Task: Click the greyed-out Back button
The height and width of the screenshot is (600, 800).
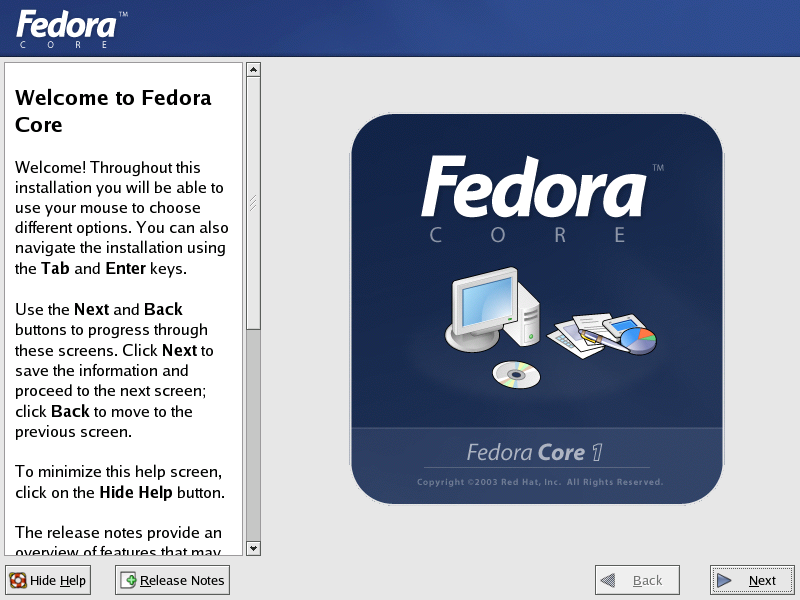Action: (637, 580)
